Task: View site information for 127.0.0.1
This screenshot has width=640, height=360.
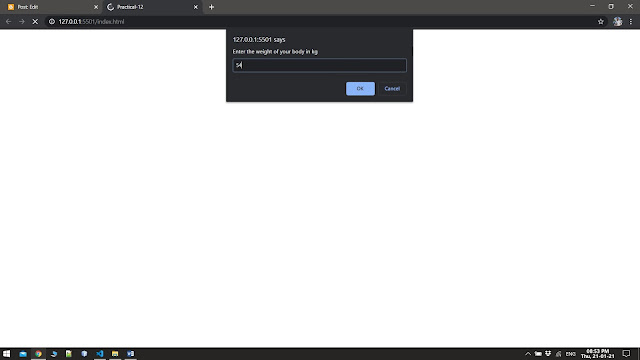Action: [52, 22]
